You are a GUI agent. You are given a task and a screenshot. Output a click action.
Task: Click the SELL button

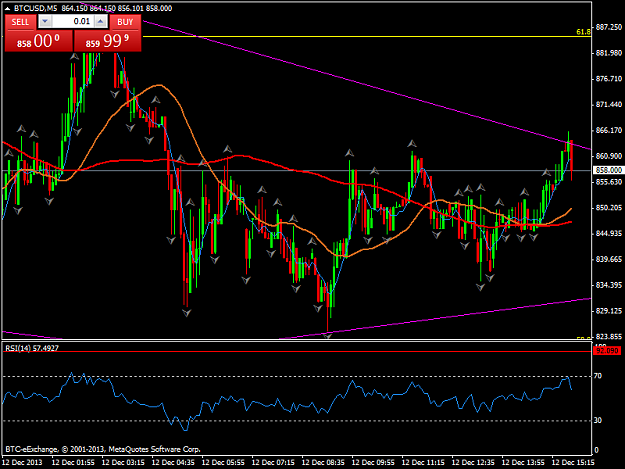click(x=20, y=22)
